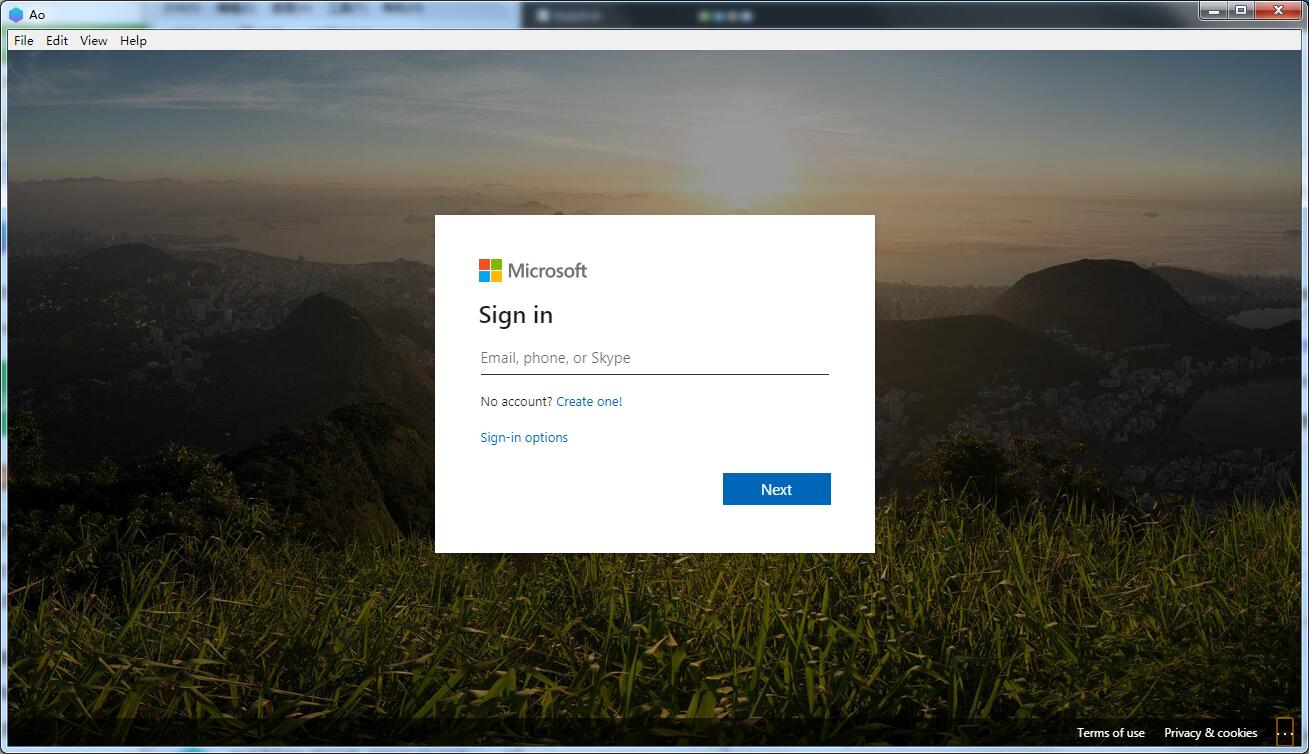Click the Ao window title text
1309x754 pixels.
pos(37,15)
